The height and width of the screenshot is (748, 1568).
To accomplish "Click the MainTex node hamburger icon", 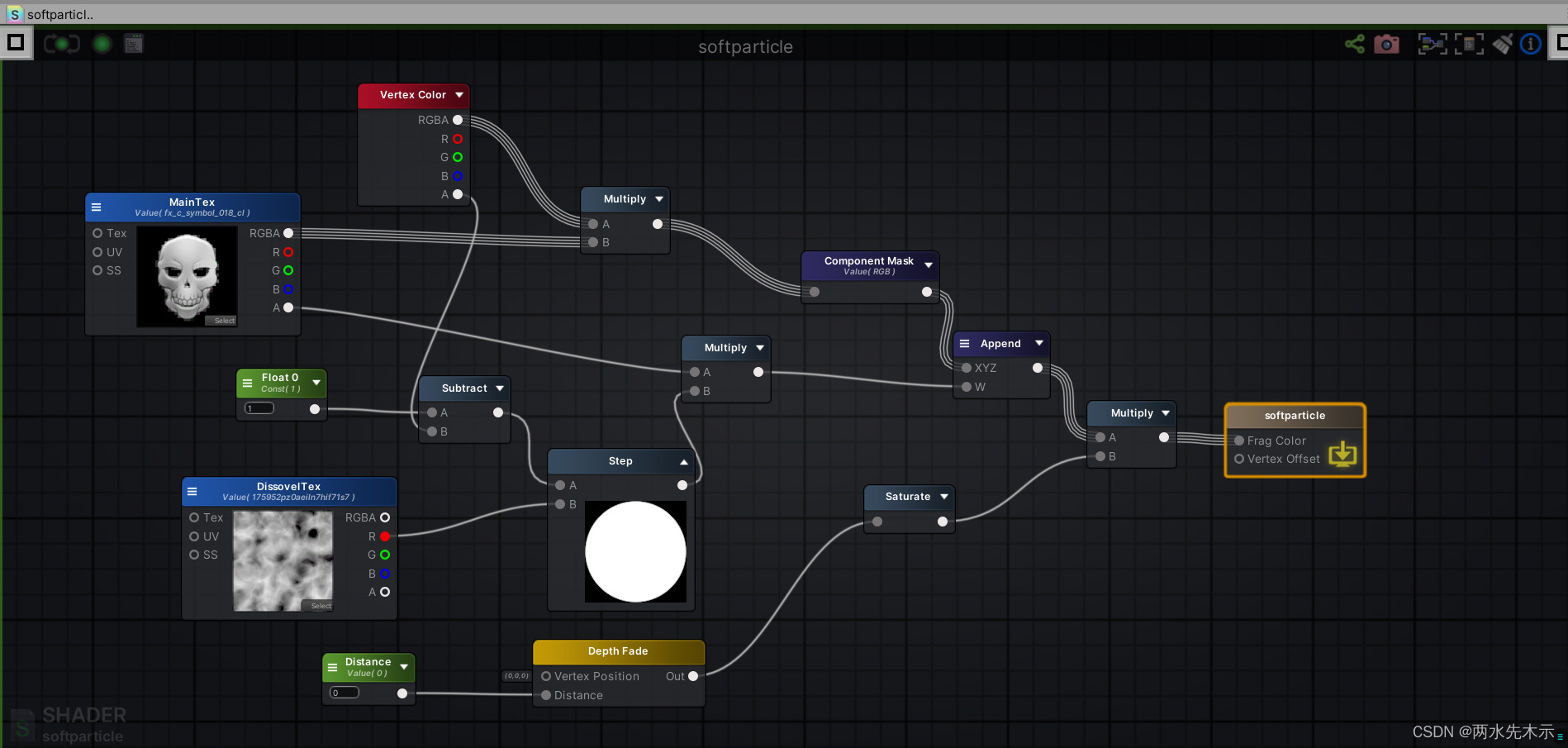I will pos(97,207).
